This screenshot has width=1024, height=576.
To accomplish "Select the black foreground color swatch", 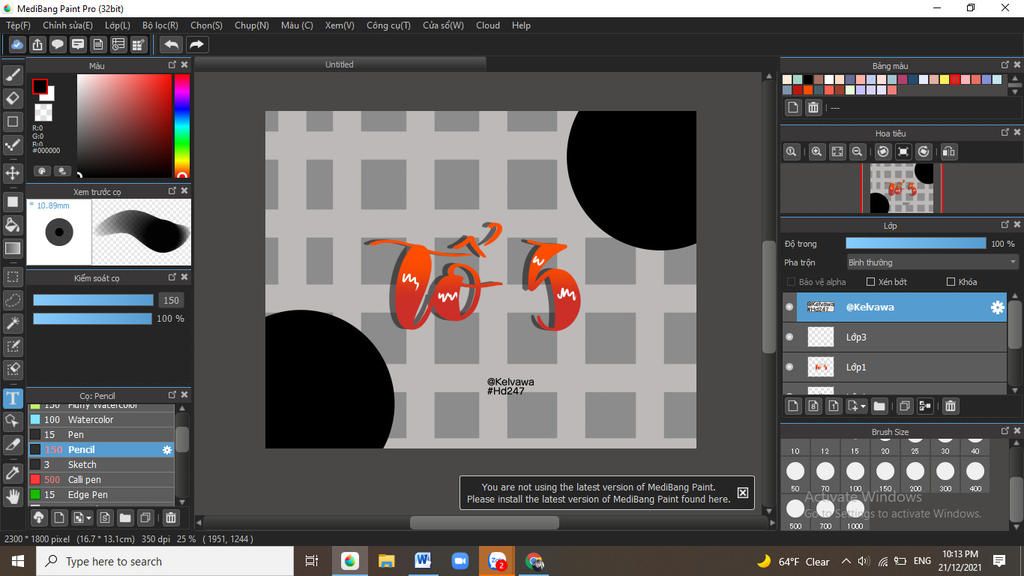I will [39, 86].
